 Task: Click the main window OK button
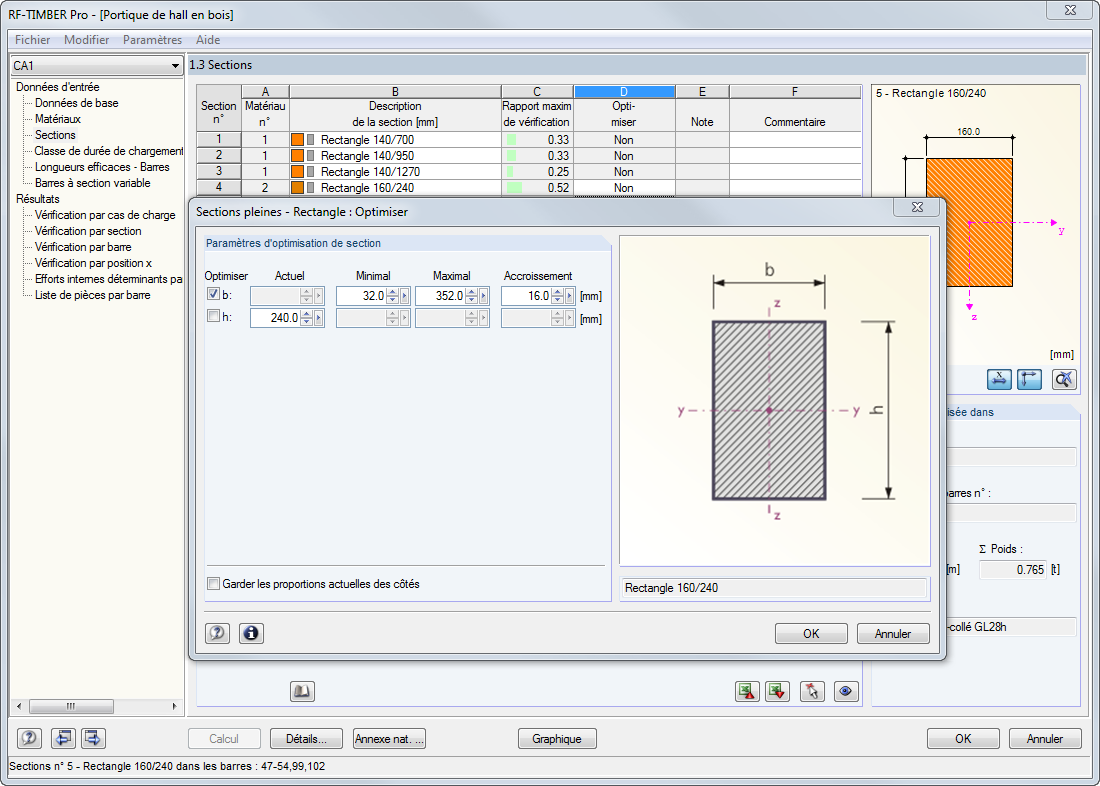[963, 738]
